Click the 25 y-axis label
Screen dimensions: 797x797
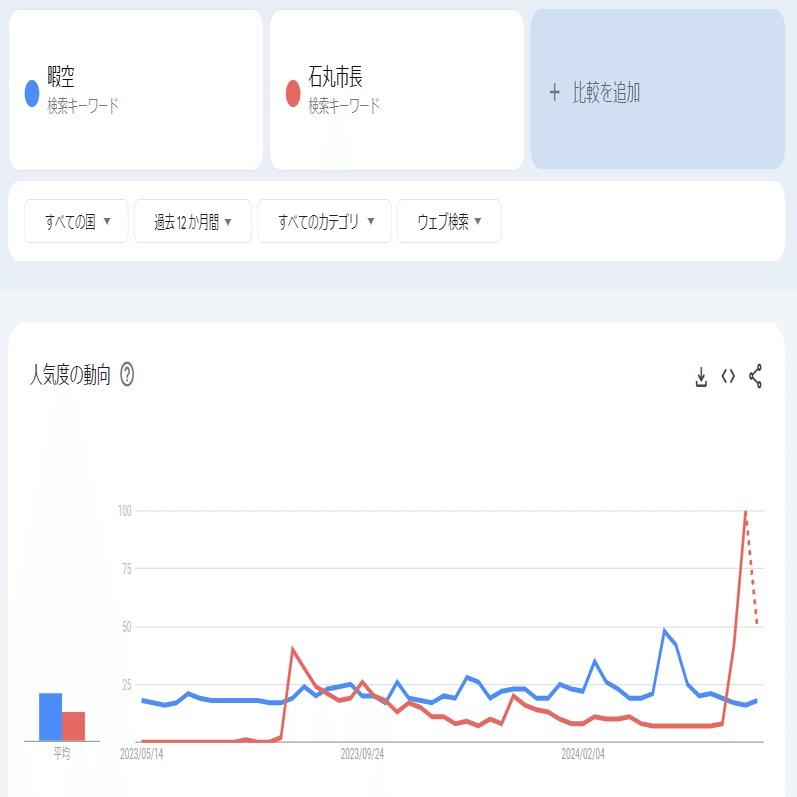pyautogui.click(x=127, y=685)
